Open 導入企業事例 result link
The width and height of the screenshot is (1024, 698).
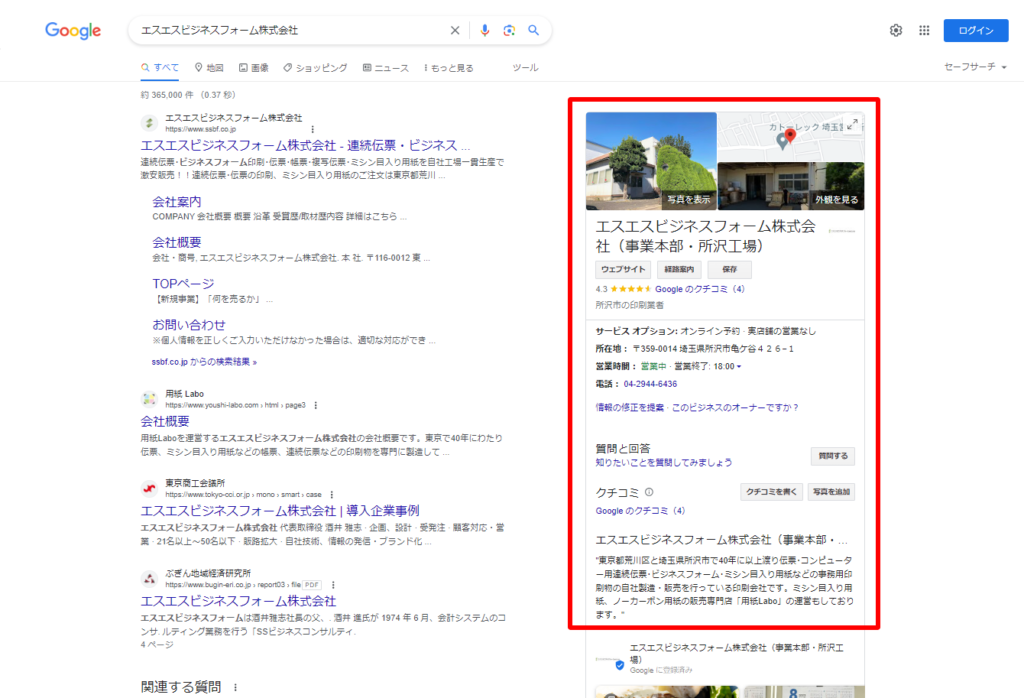tap(280, 511)
